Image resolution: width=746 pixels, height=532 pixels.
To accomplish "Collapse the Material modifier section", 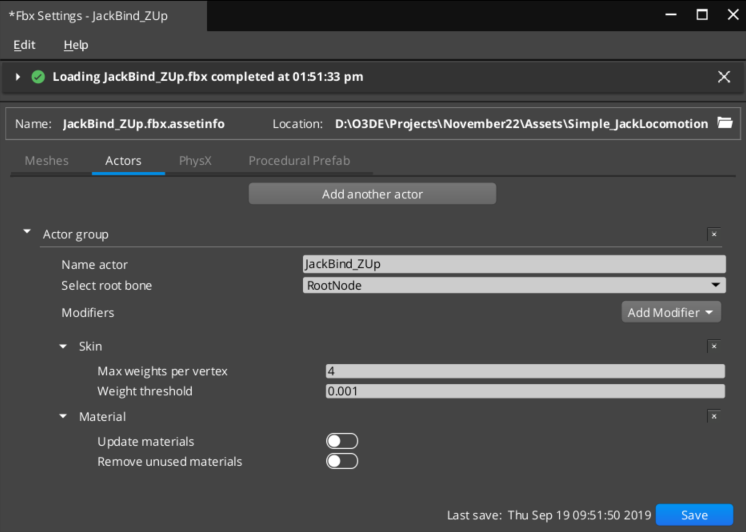I will click(x=64, y=416).
